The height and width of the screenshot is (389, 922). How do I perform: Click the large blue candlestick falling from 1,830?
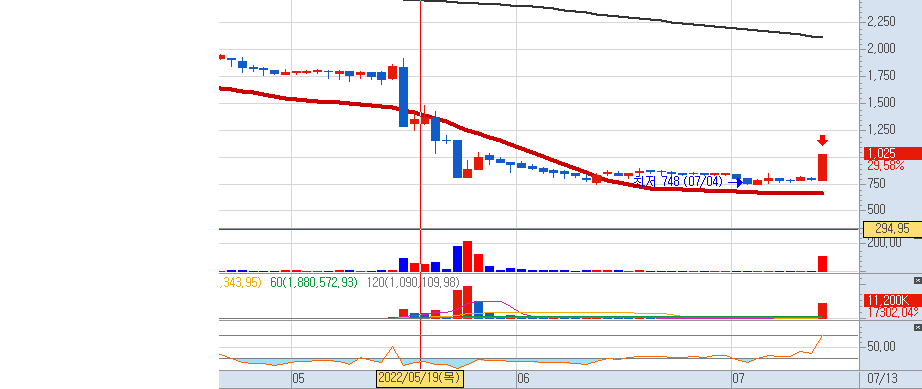tap(403, 96)
